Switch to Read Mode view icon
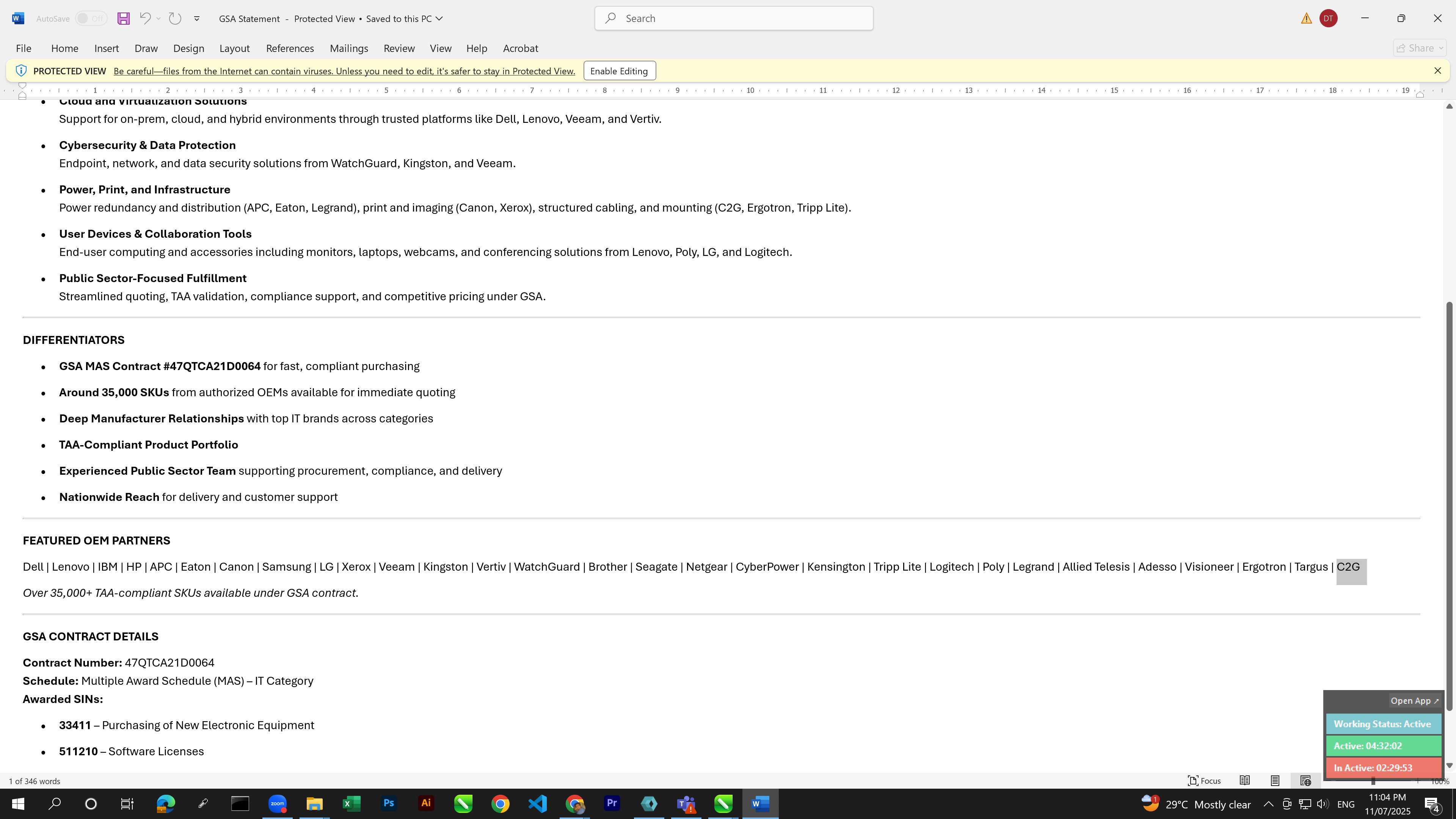The width and height of the screenshot is (1456, 819). tap(1244, 781)
